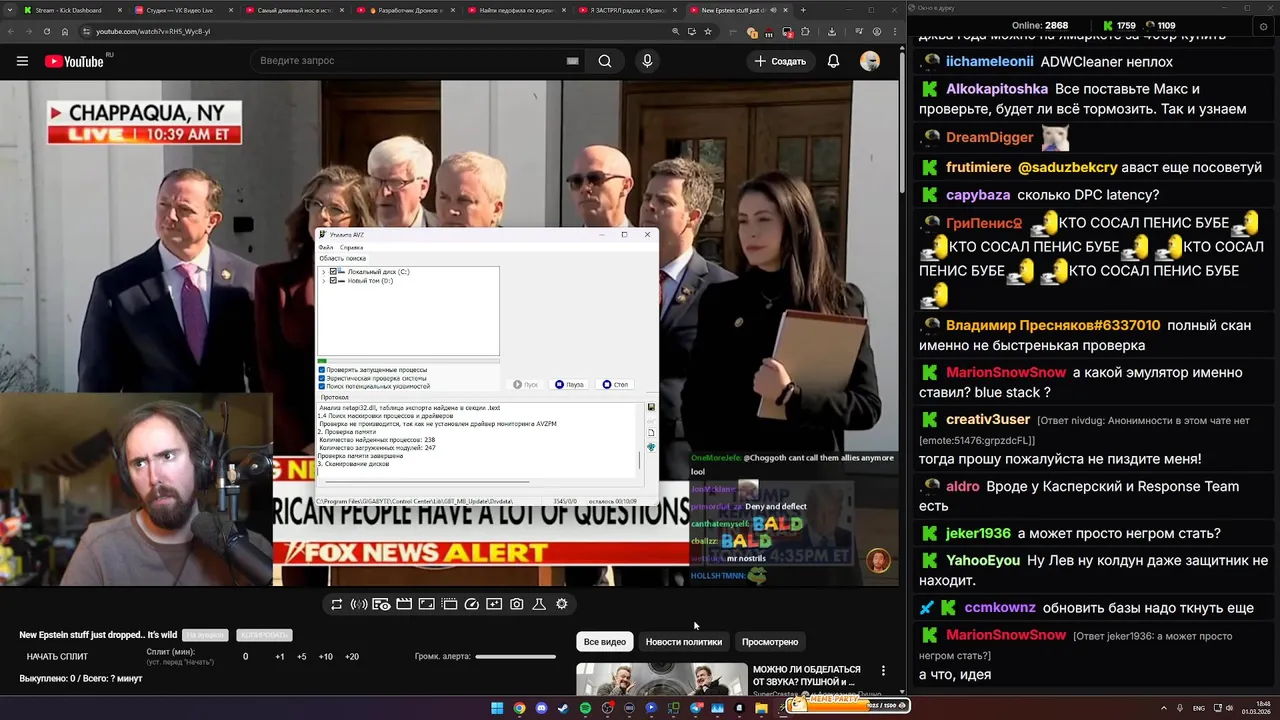The height and width of the screenshot is (720, 1280).
Task: Open МОЖНО ЛИ ОБДЕЛАТЬСЯ ОТ ЗВУКА video thumbnail
Action: click(x=661, y=680)
